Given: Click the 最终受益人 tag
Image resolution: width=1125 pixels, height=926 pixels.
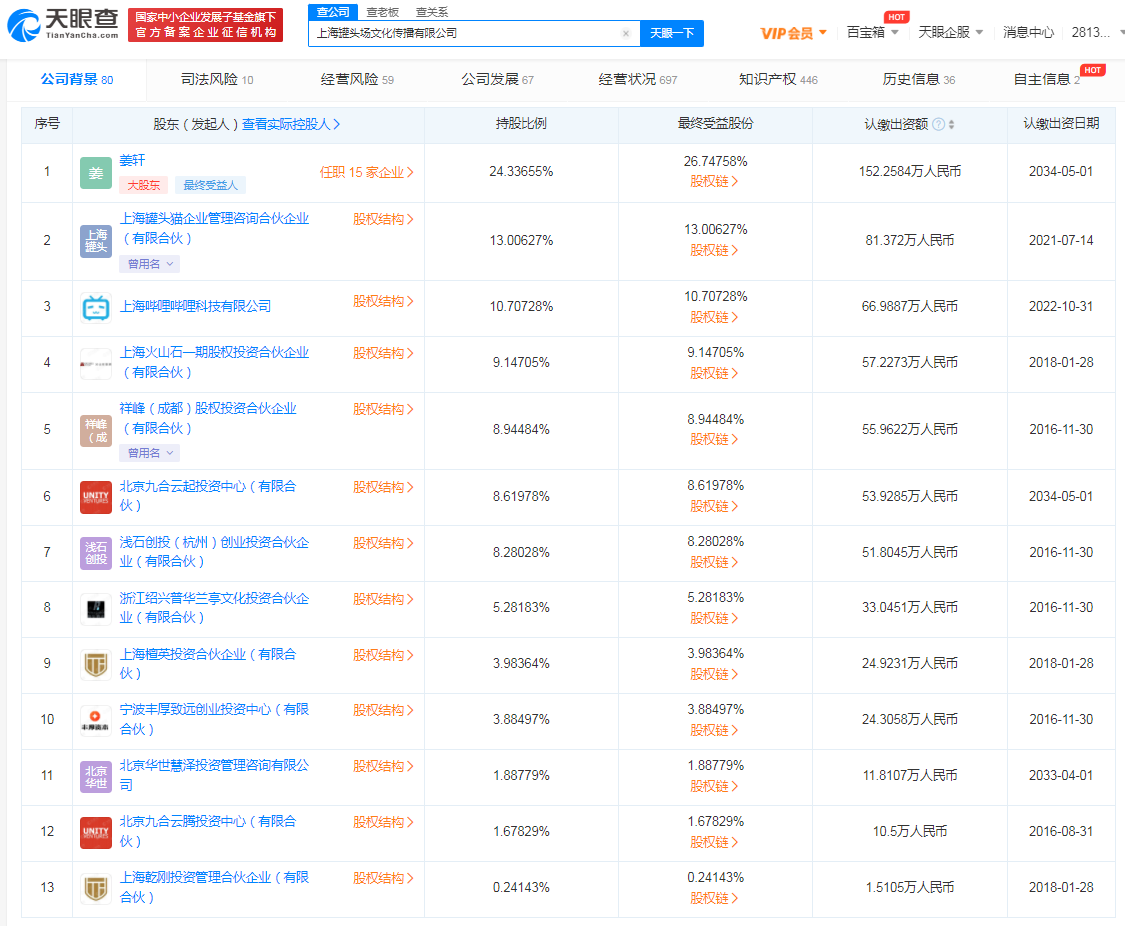Looking at the screenshot, I should pyautogui.click(x=210, y=185).
